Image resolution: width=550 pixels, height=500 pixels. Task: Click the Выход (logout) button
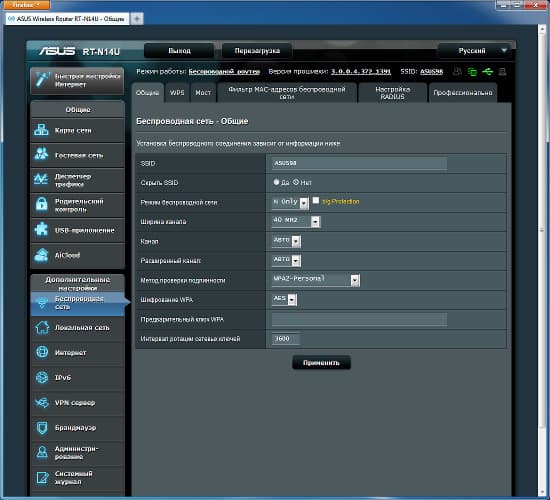pyautogui.click(x=179, y=51)
